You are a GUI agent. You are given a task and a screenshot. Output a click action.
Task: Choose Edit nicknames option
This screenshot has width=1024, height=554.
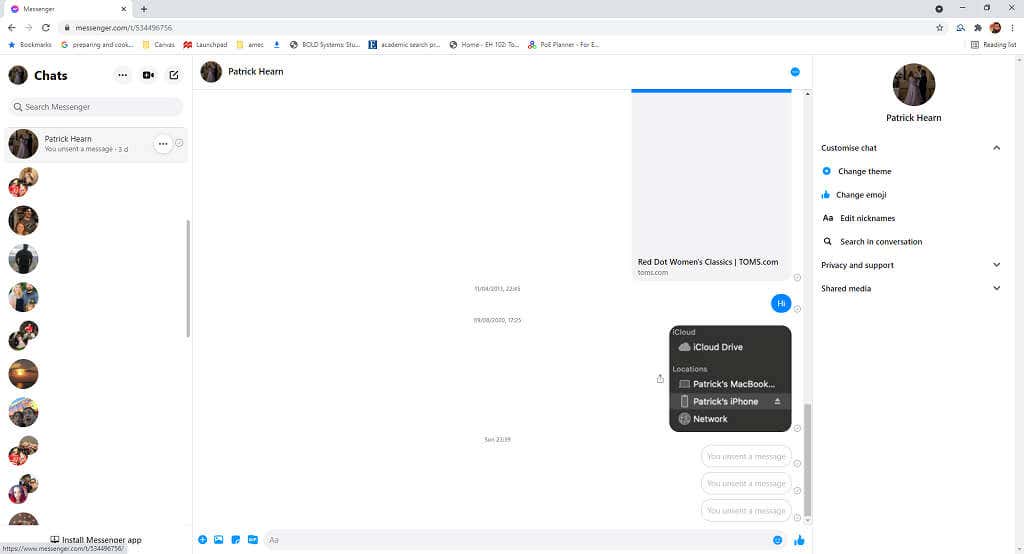click(x=867, y=218)
